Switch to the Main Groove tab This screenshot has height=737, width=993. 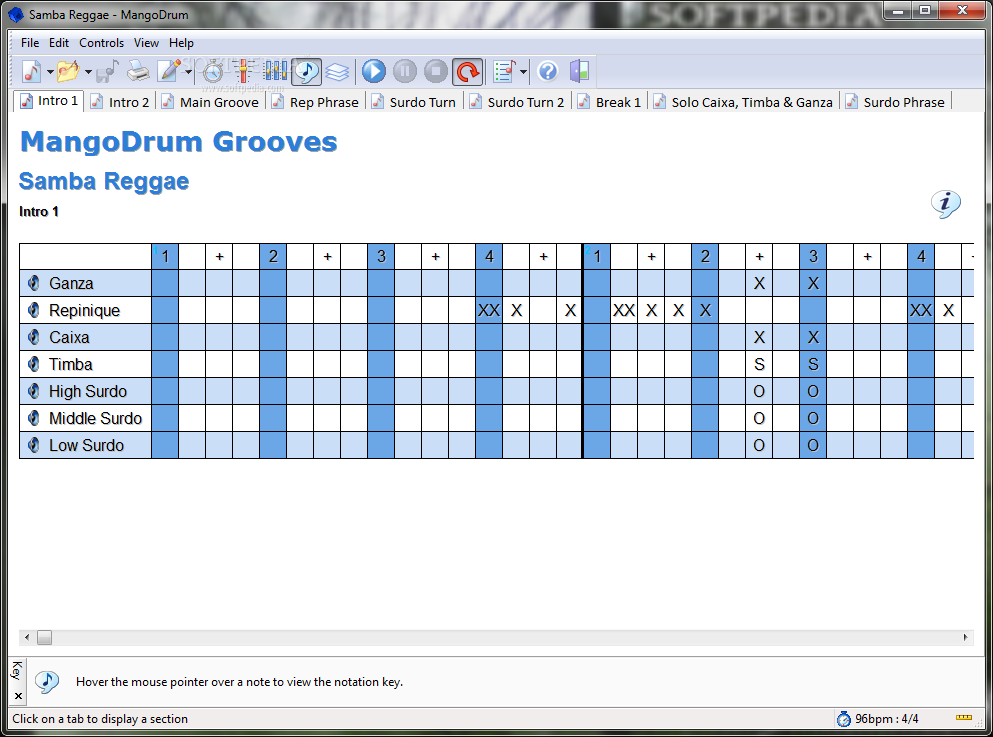[x=210, y=102]
